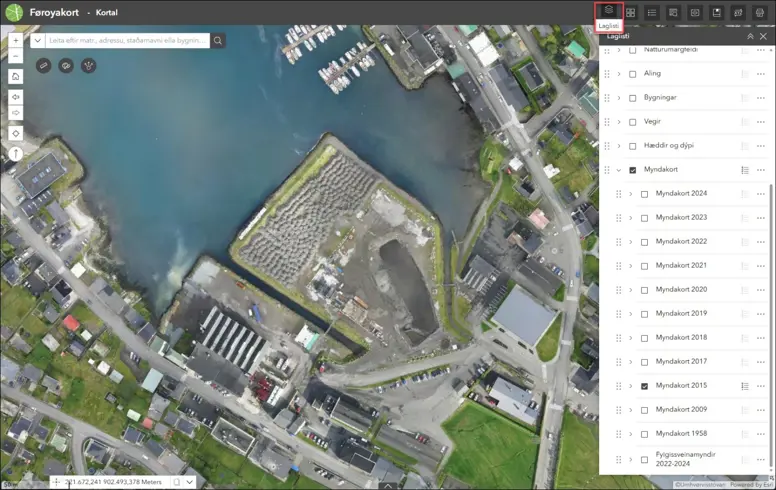Click the search magnifier button
This screenshot has height=490, width=776.
(218, 41)
